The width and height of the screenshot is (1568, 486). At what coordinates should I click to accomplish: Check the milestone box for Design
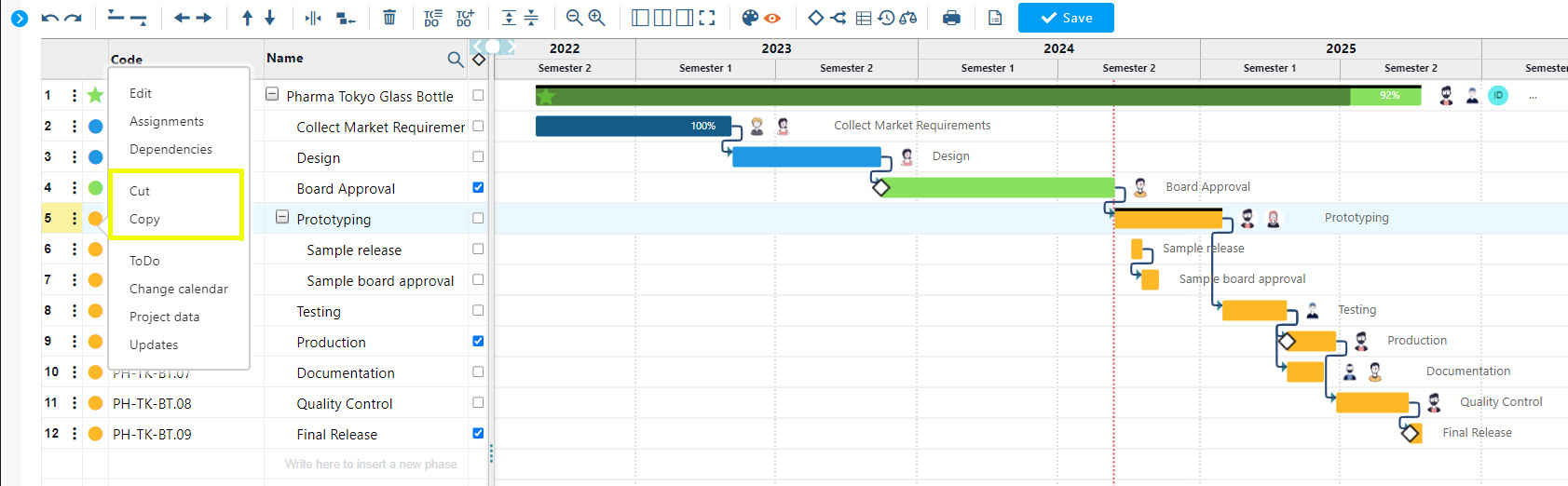click(478, 156)
